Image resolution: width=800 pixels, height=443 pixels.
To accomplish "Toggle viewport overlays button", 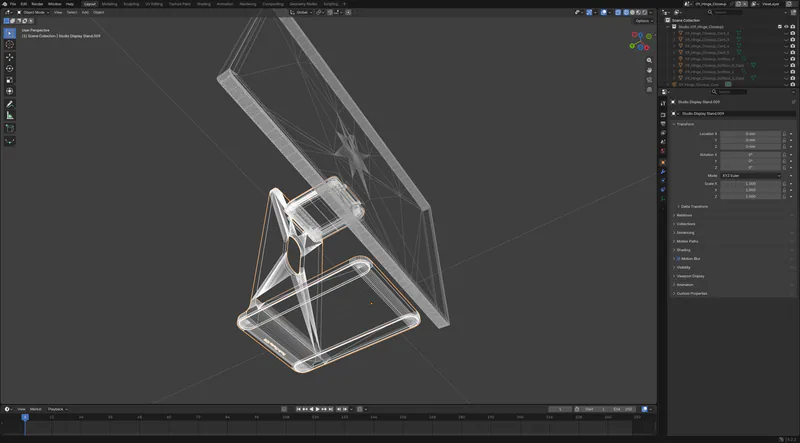I will point(603,12).
